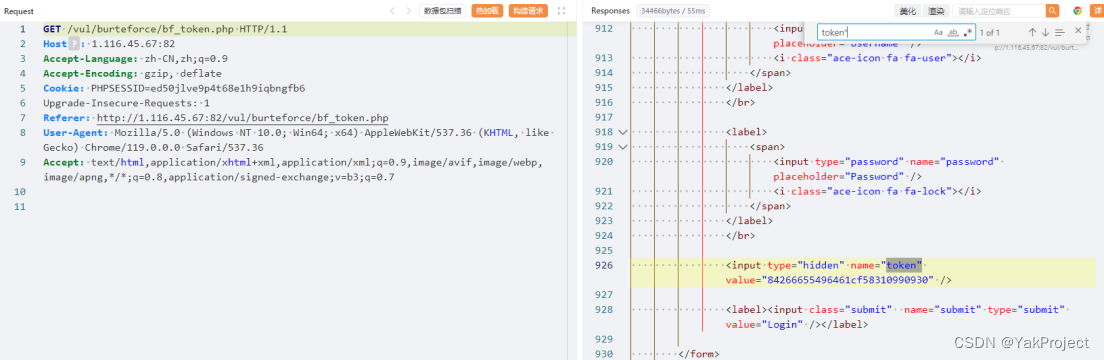Jump to next match in find widget
This screenshot has width=1104, height=360.
coord(1046,32)
